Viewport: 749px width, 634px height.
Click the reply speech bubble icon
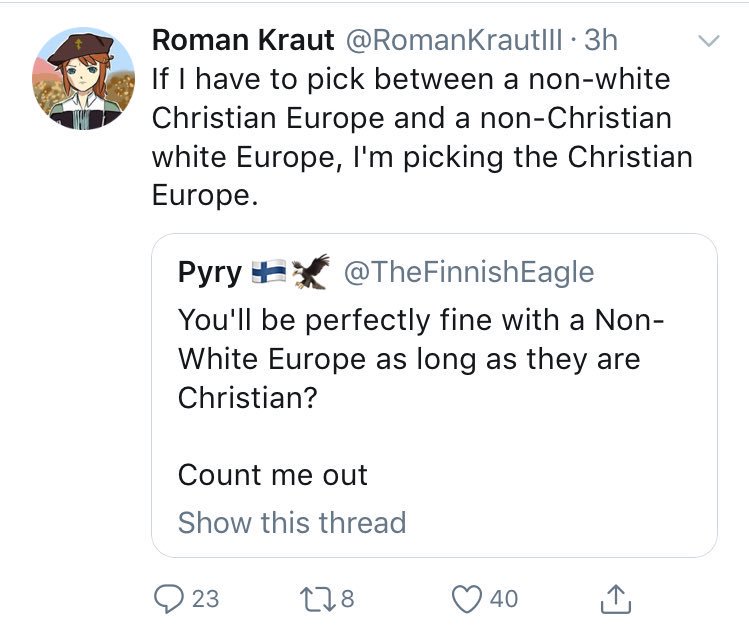point(168,598)
